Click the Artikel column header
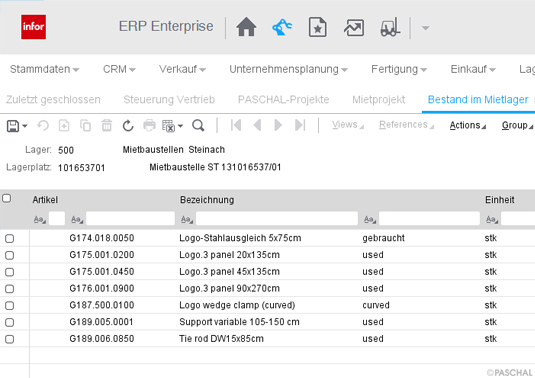535x378 pixels. coord(45,200)
